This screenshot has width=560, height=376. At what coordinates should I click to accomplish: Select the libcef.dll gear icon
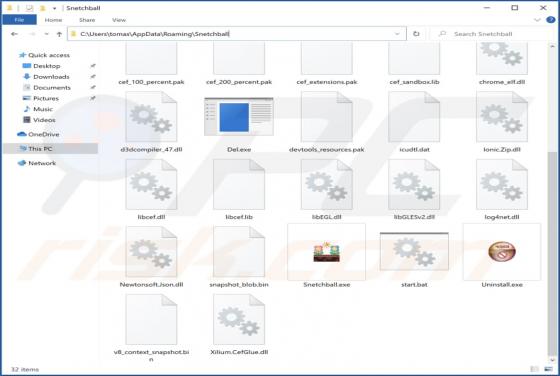(151, 184)
